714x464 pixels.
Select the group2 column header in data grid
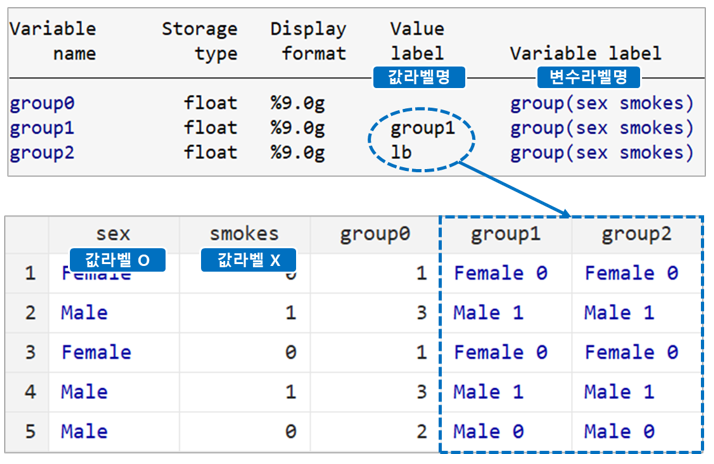click(x=637, y=234)
